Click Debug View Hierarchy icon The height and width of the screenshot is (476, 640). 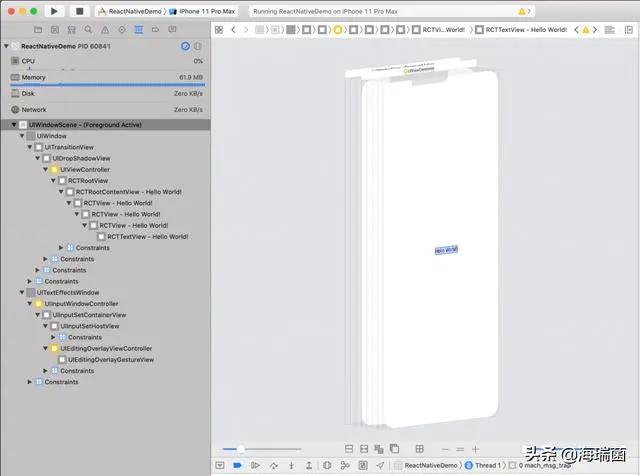(327, 465)
